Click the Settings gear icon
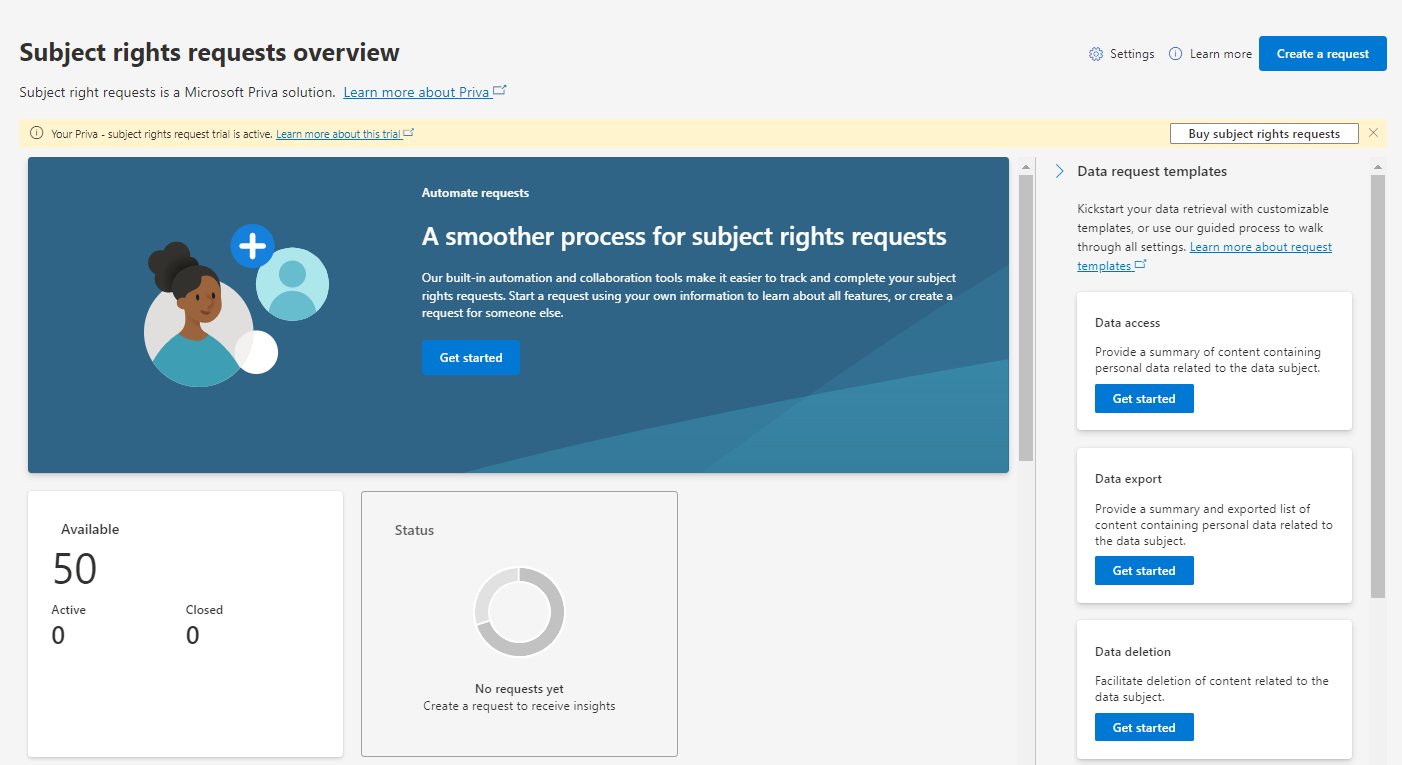 (x=1096, y=54)
